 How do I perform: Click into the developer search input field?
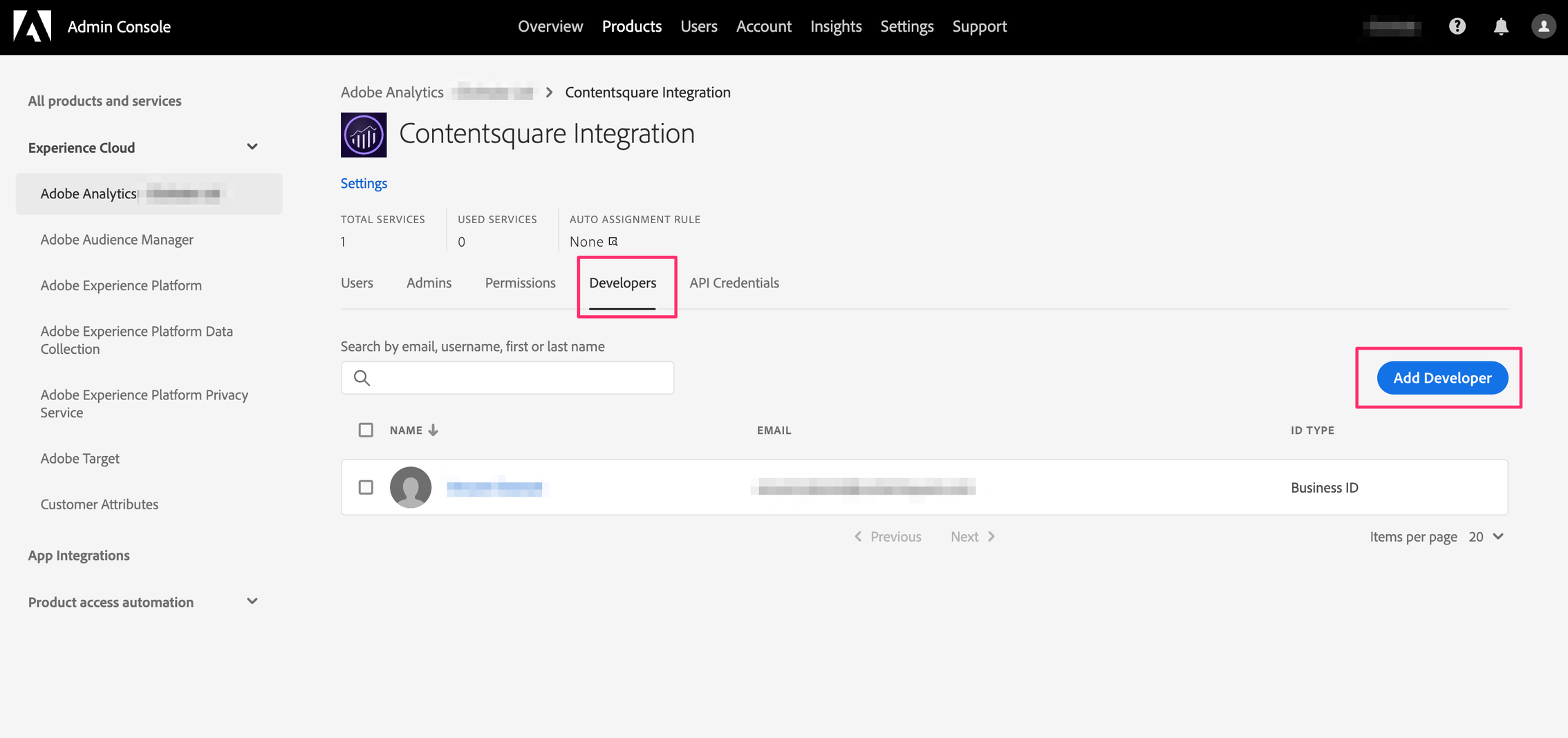click(x=507, y=378)
